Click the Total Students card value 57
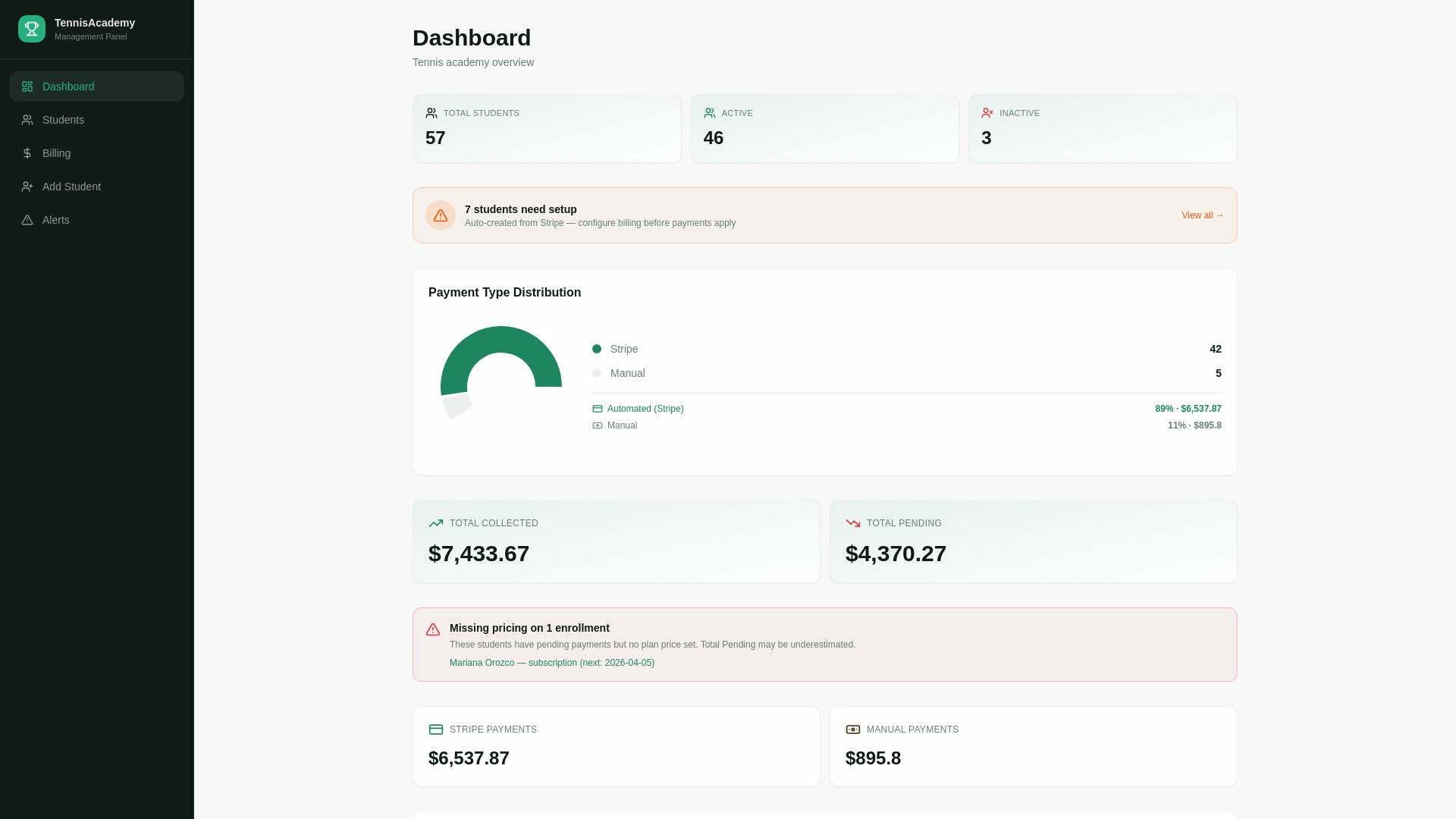Image resolution: width=1456 pixels, height=819 pixels. [x=435, y=138]
